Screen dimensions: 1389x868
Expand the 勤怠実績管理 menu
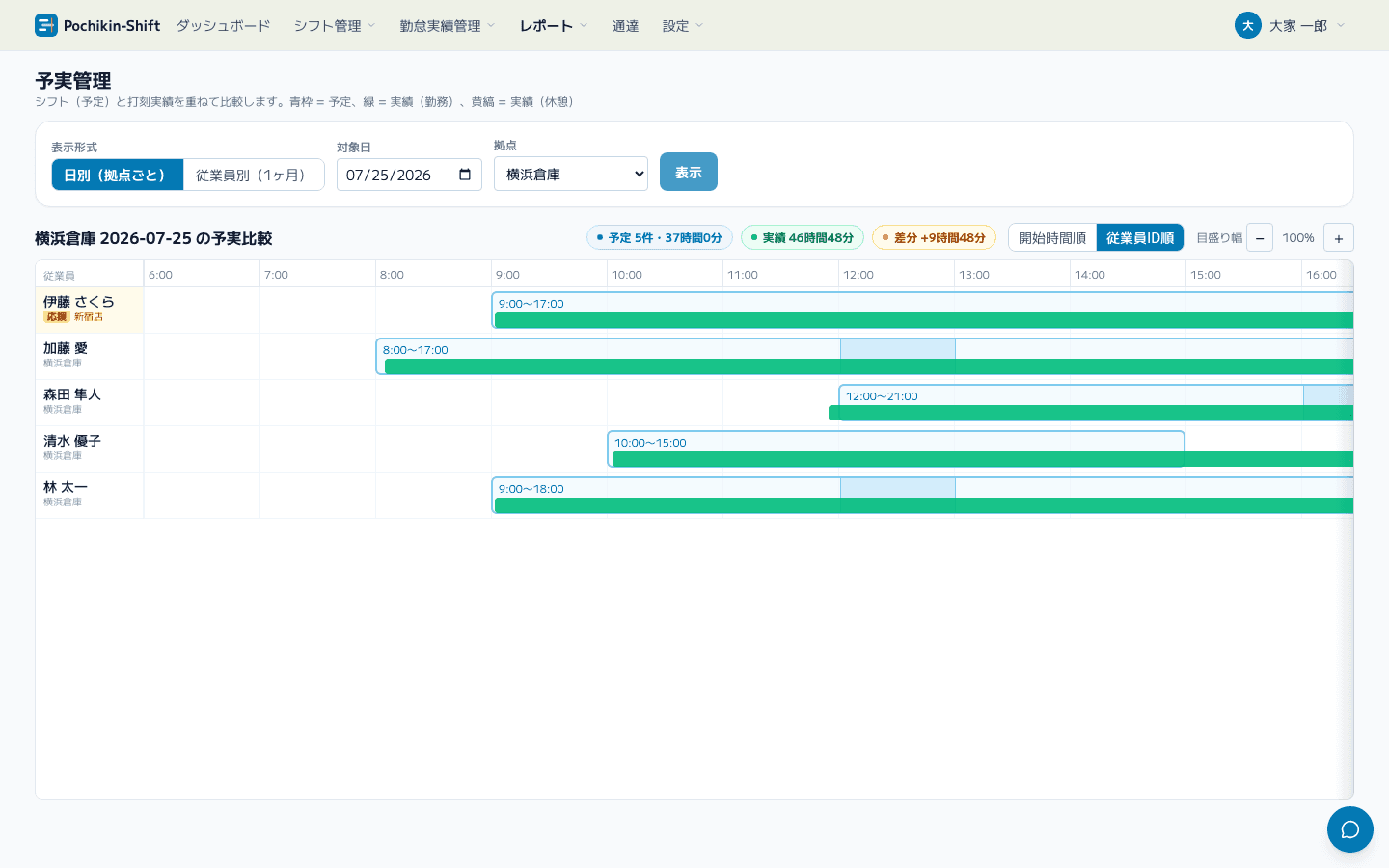(x=448, y=26)
